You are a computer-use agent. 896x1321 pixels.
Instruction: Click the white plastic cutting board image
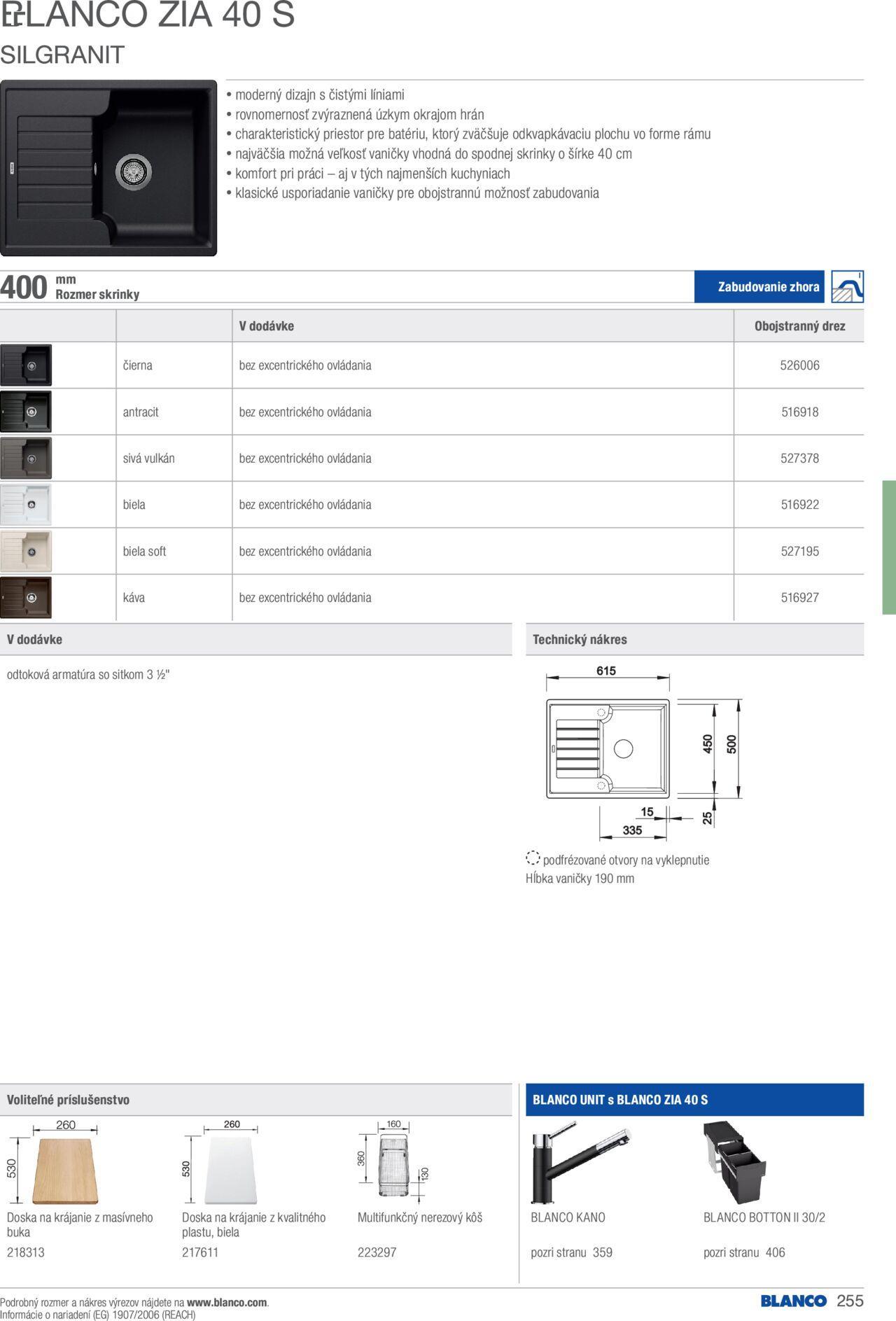[231, 1170]
